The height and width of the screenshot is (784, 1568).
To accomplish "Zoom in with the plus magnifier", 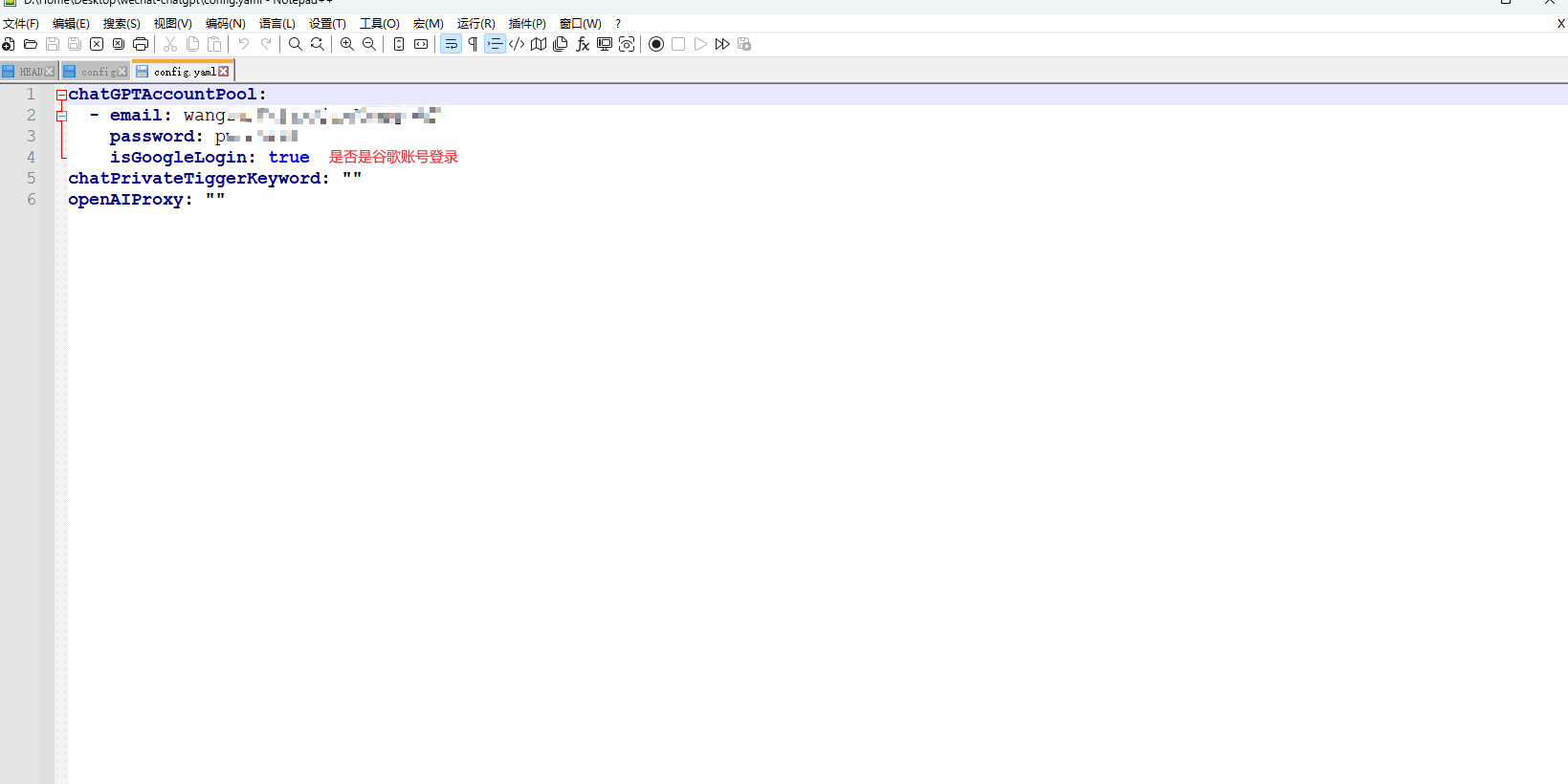I will 347,44.
